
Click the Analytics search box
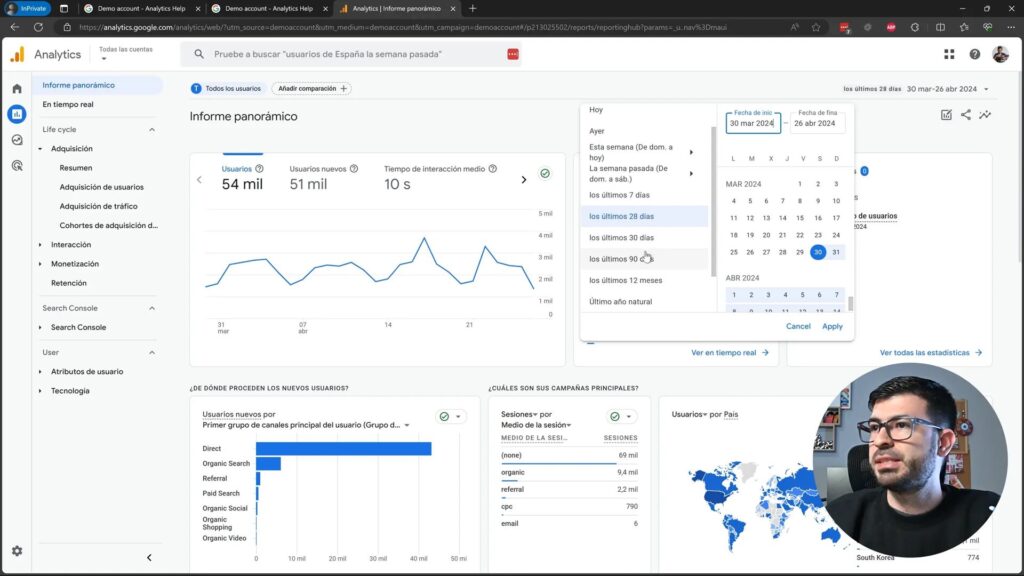point(353,54)
